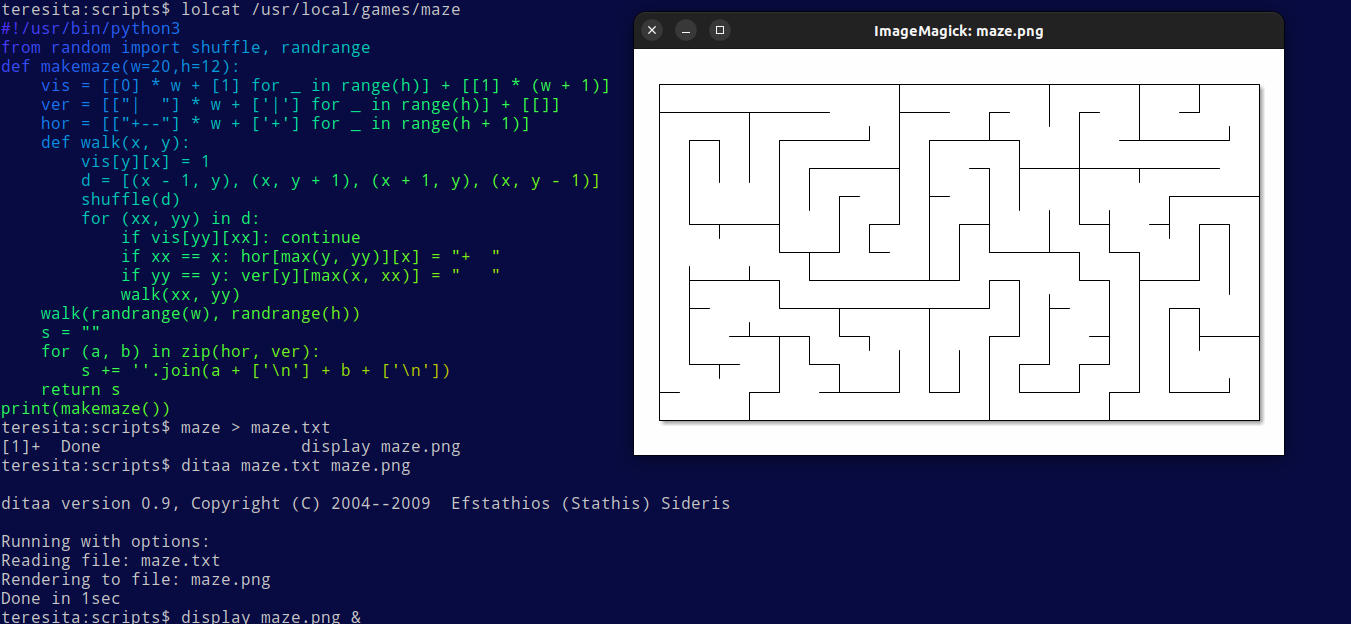This screenshot has height=624, width=1351.
Task: Minimize the ImageMagick maze.png window
Action: [x=685, y=30]
